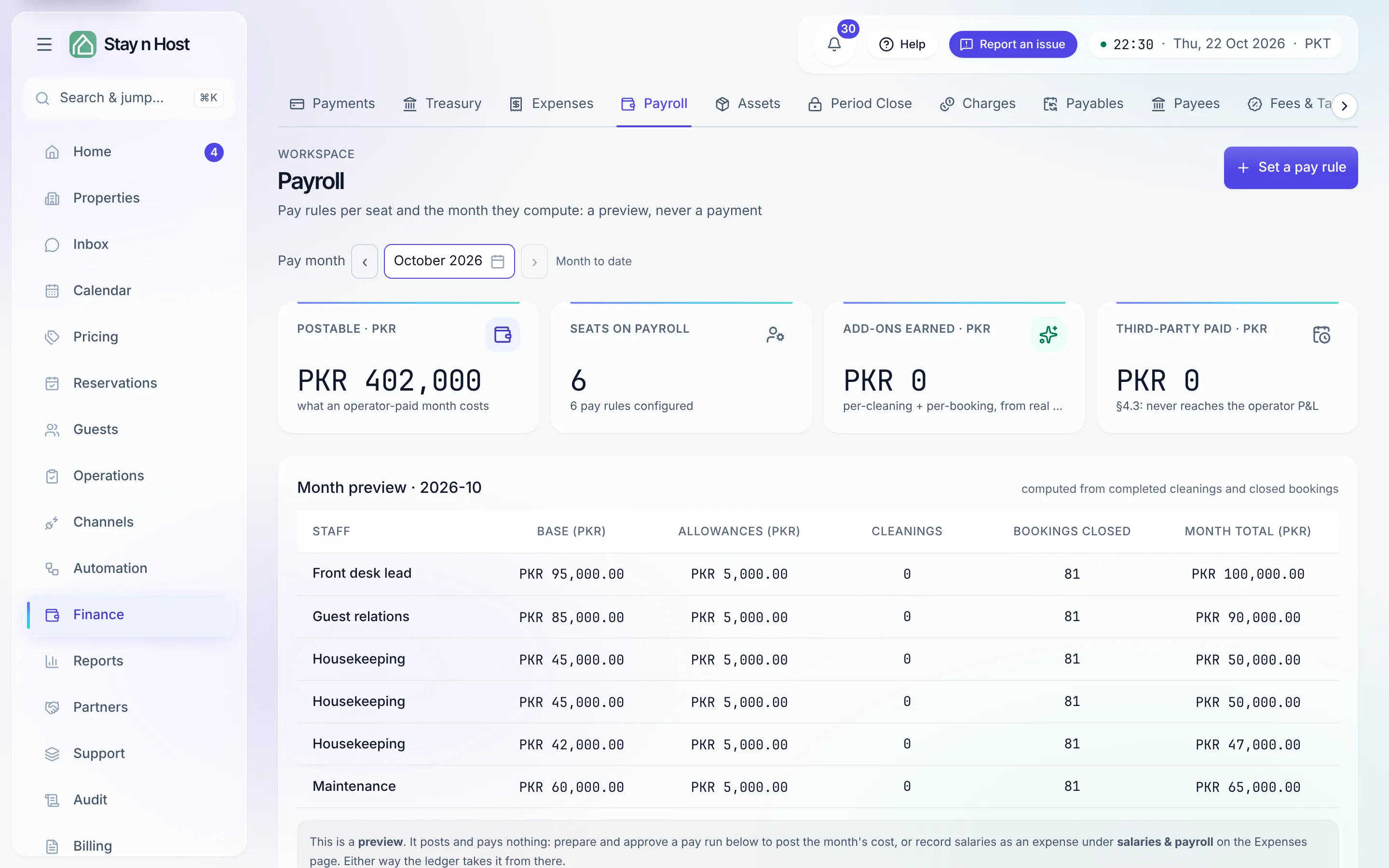This screenshot has width=1389, height=868.
Task: Open the notifications bell
Action: 834,44
